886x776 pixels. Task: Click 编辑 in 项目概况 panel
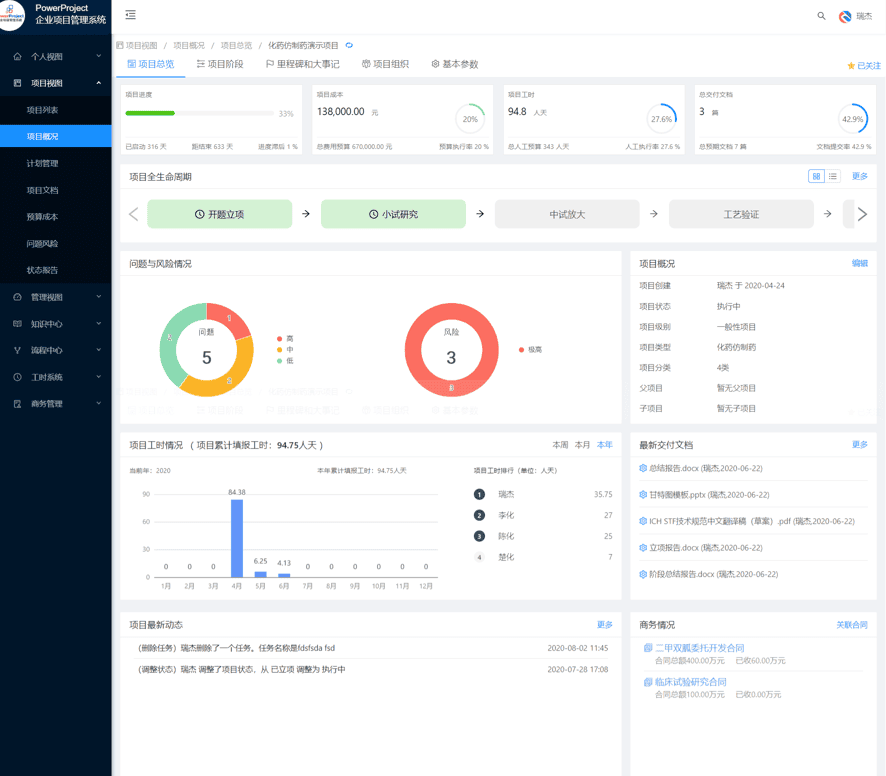coord(859,263)
